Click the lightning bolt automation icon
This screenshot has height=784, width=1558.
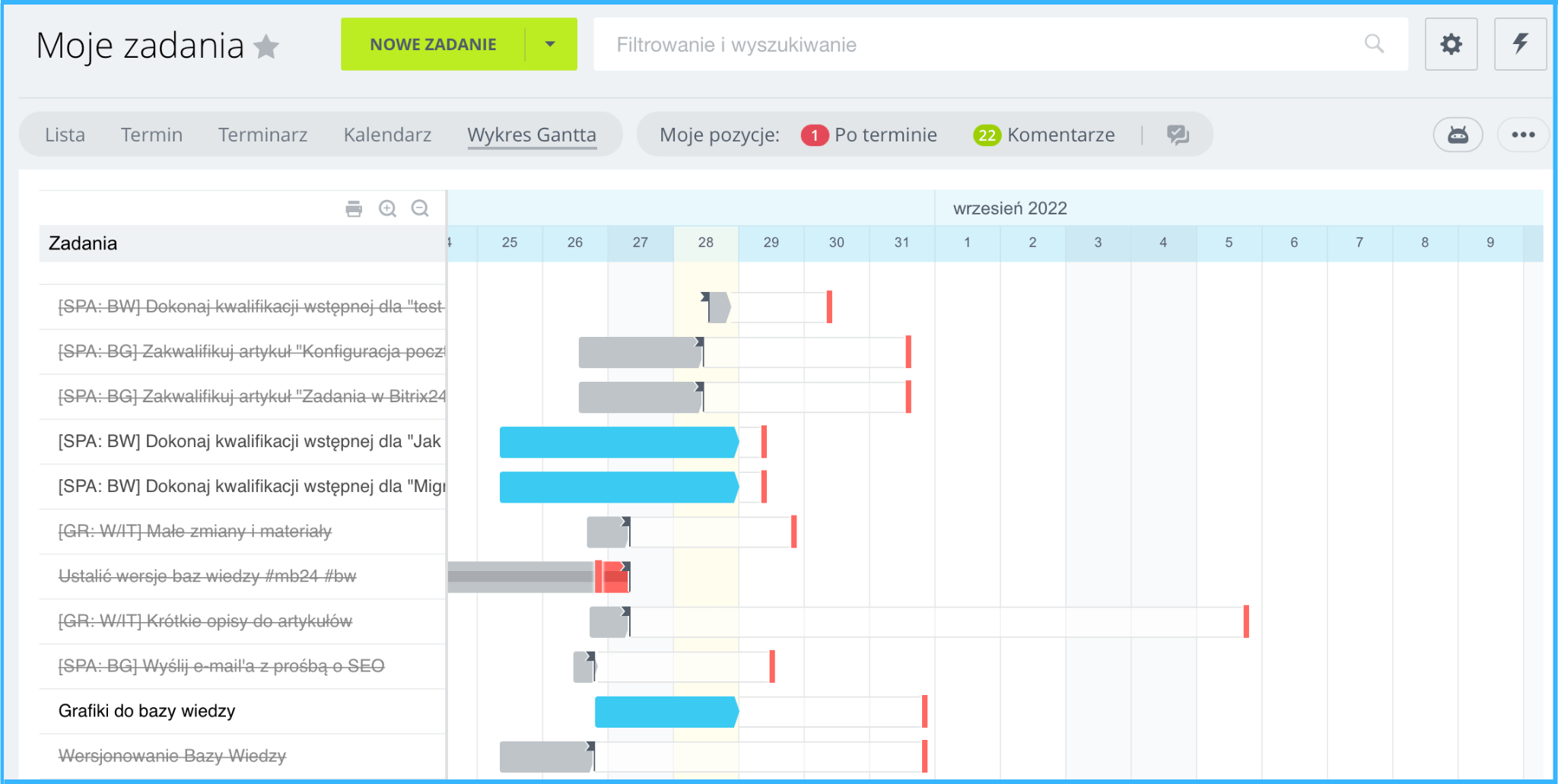click(1520, 44)
